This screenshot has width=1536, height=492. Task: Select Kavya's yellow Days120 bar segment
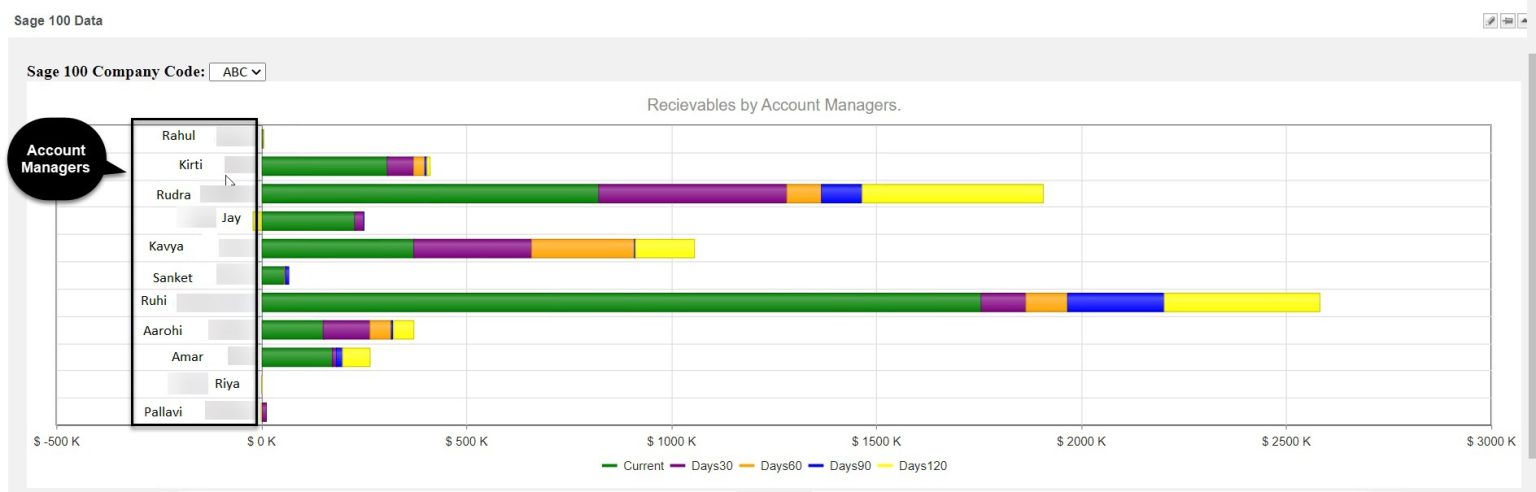[x=665, y=248]
